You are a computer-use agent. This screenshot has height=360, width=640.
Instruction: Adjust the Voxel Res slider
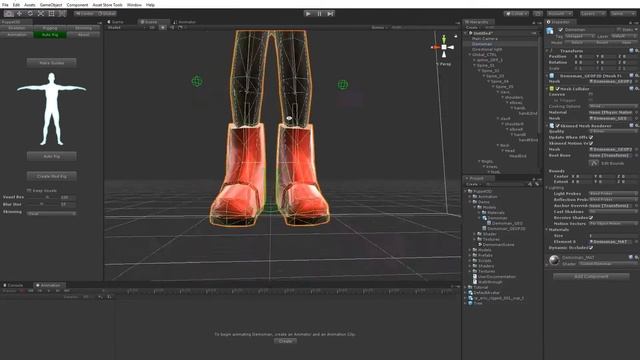point(42,197)
